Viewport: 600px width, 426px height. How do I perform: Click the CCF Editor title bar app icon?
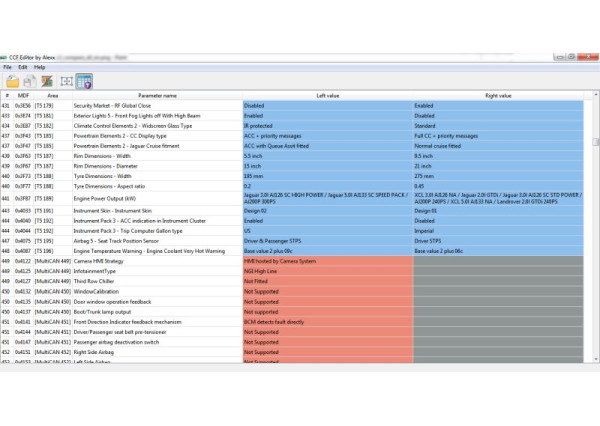7,57
